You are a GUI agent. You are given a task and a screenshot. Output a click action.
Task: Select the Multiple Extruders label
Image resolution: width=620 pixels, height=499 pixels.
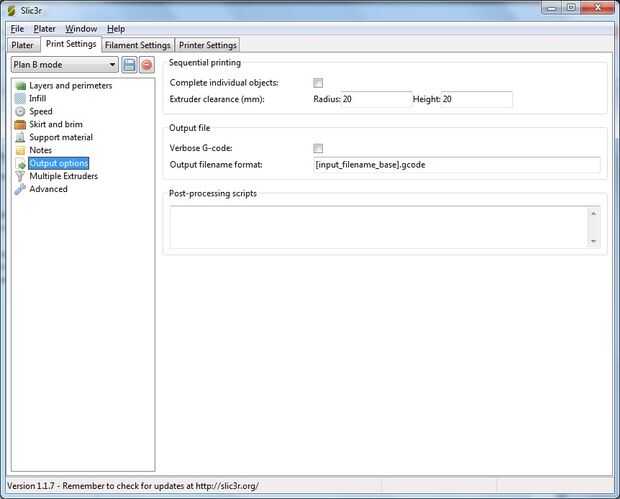[x=63, y=176]
